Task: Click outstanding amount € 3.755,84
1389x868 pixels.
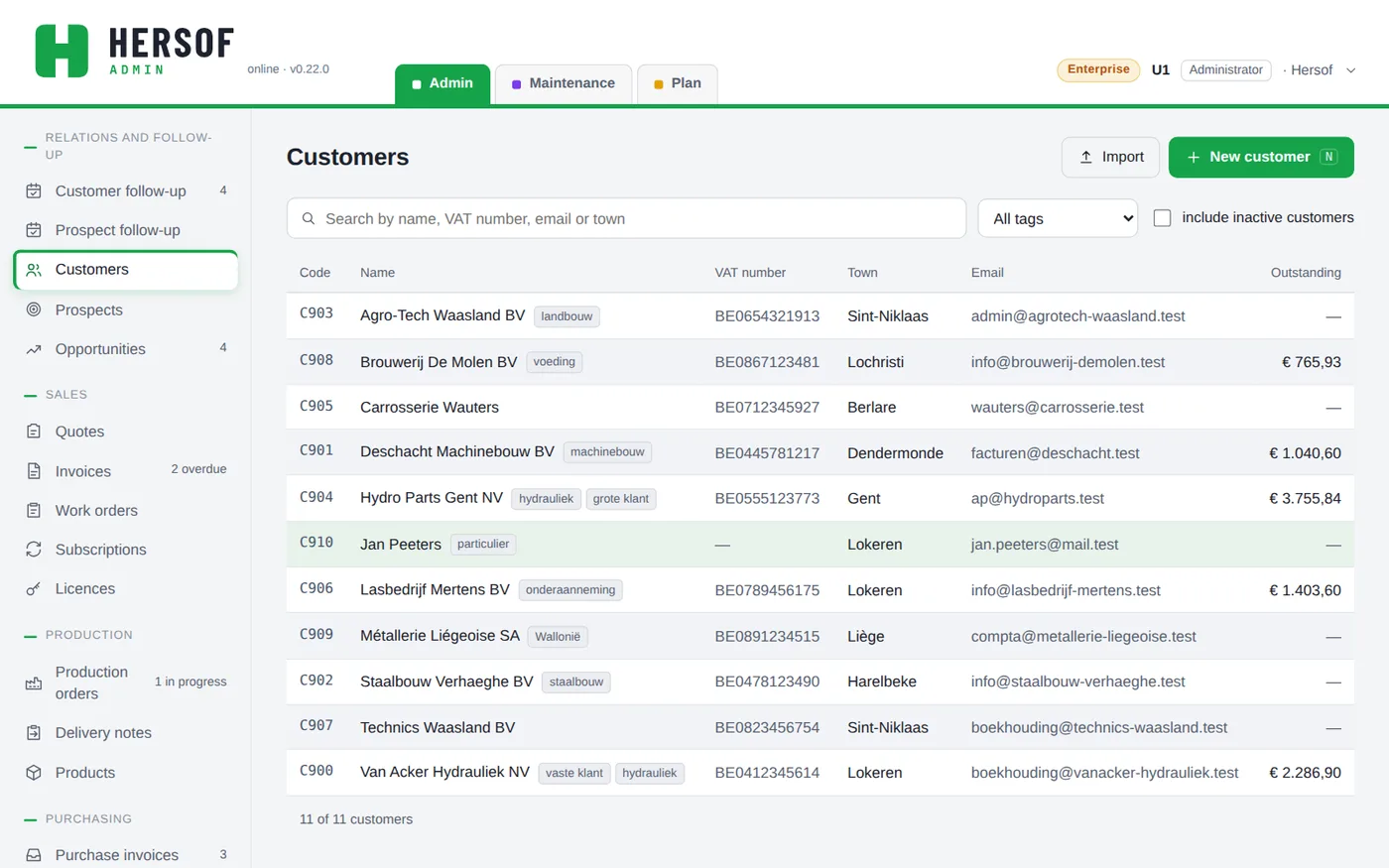Action: tap(1305, 499)
